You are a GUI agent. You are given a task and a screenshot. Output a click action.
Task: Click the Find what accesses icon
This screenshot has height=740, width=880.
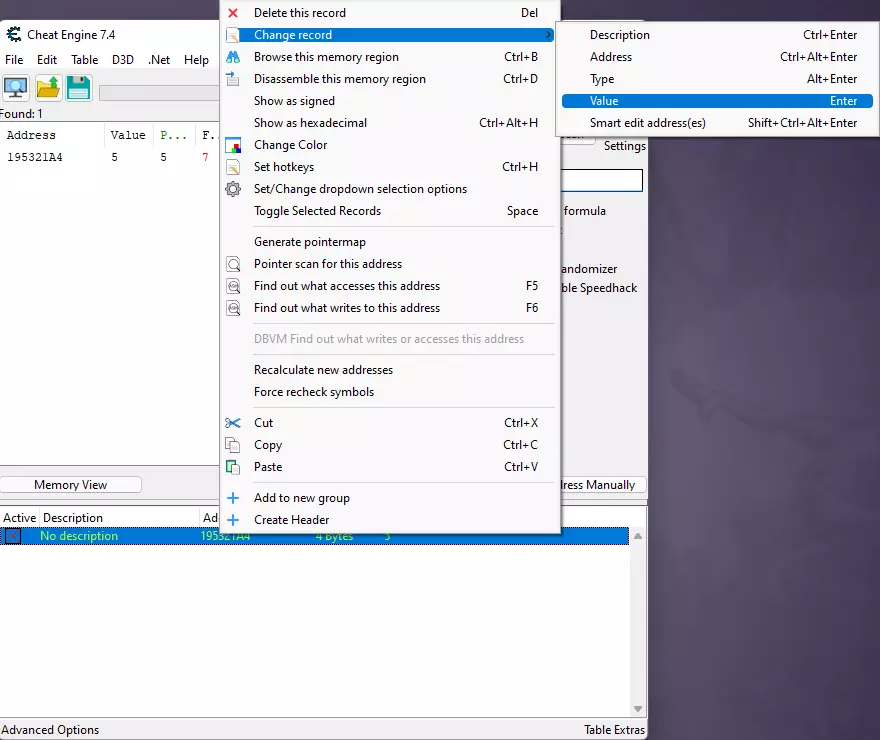point(233,286)
